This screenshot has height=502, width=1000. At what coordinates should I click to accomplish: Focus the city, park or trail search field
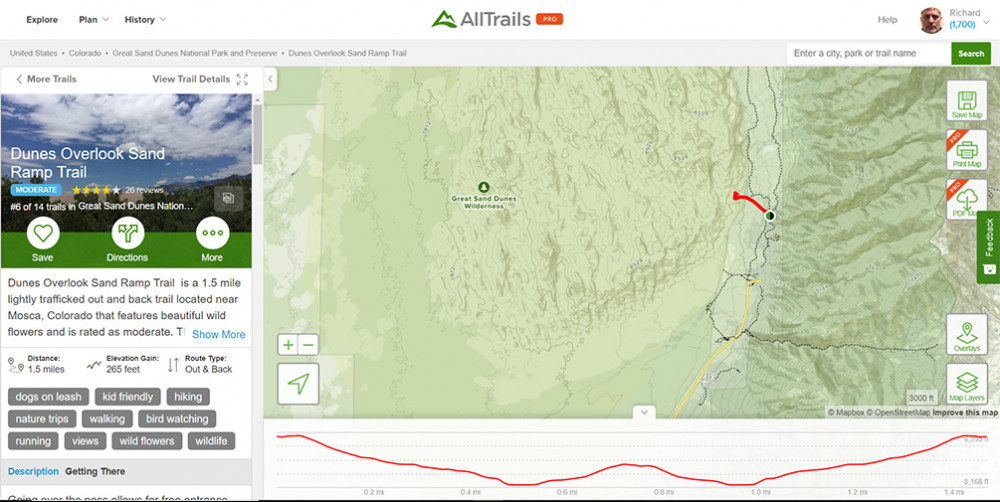[869, 54]
